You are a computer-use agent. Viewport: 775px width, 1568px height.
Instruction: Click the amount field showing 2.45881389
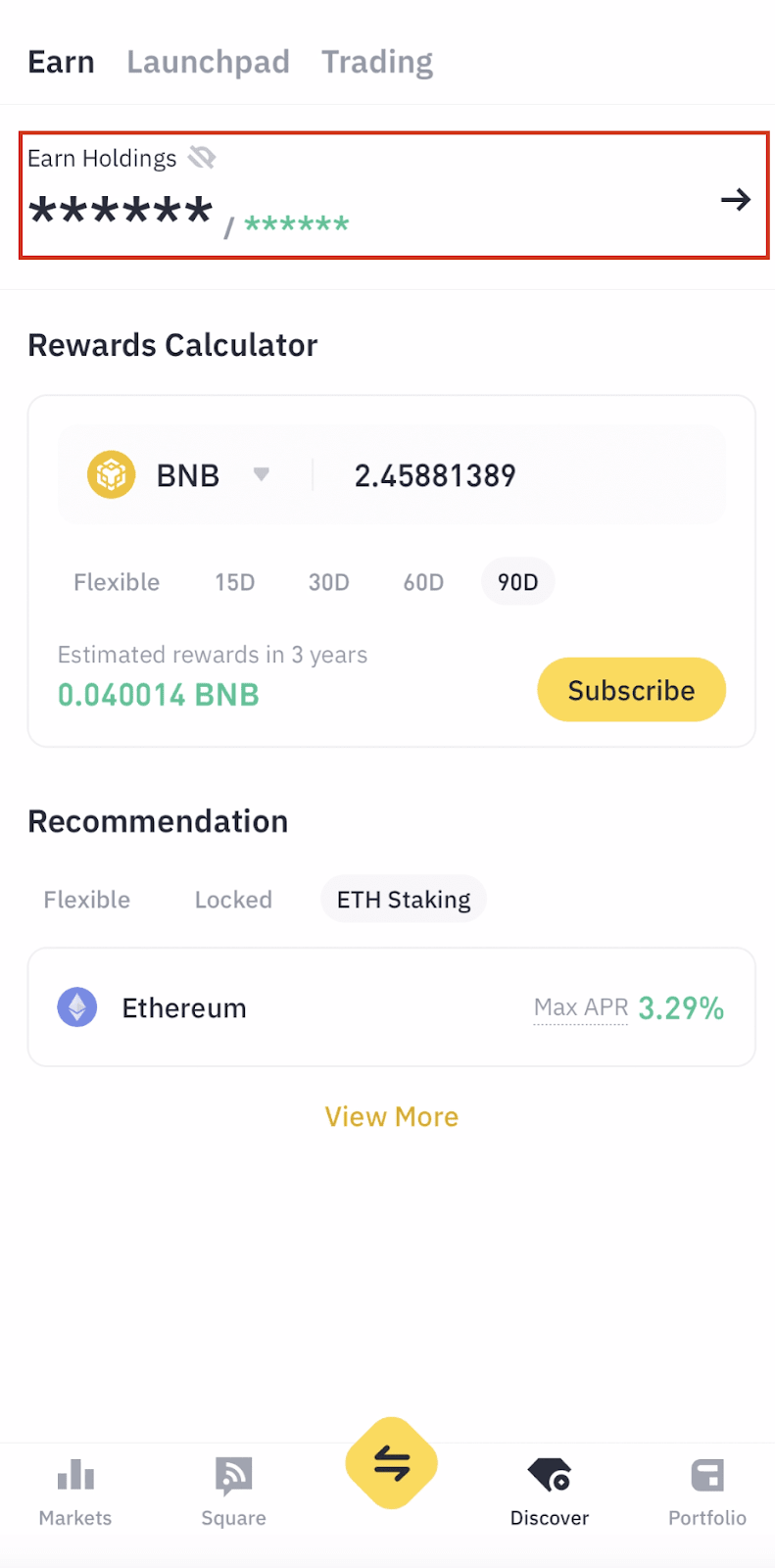pos(435,476)
